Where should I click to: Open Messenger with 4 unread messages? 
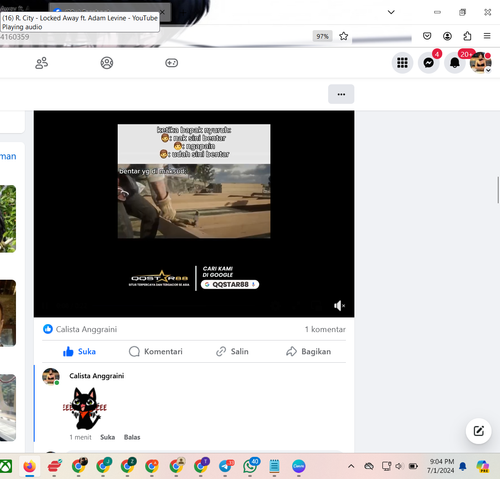pos(429,63)
